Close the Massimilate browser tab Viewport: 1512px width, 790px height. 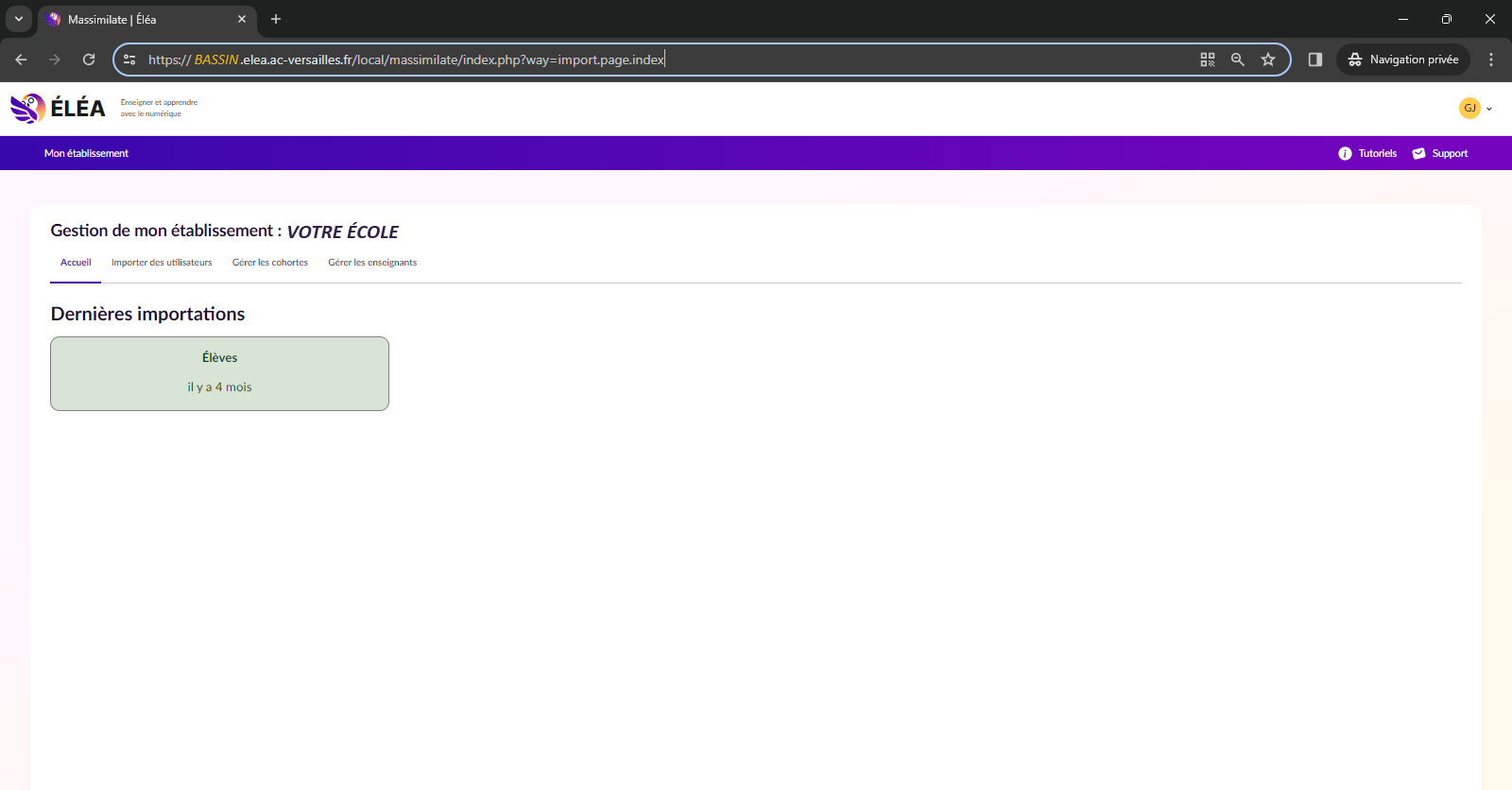[242, 19]
